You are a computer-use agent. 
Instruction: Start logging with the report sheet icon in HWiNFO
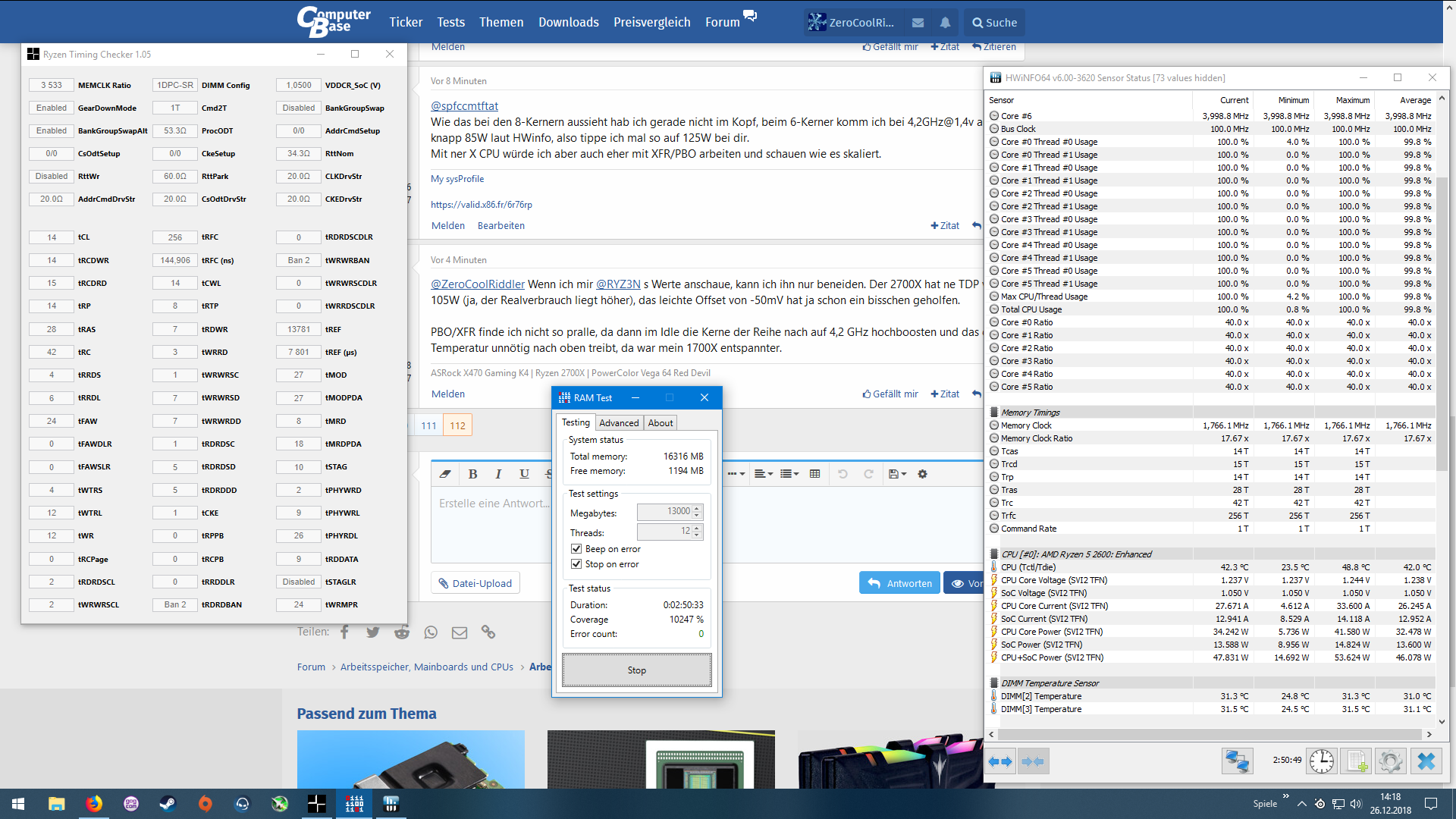[1357, 761]
